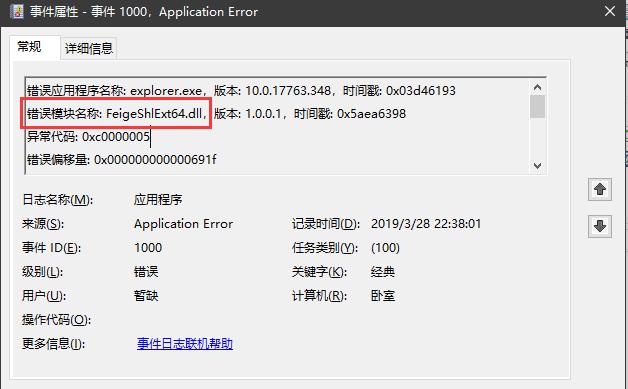Go to next event with down arrow button
This screenshot has height=389, width=628.
600,226
